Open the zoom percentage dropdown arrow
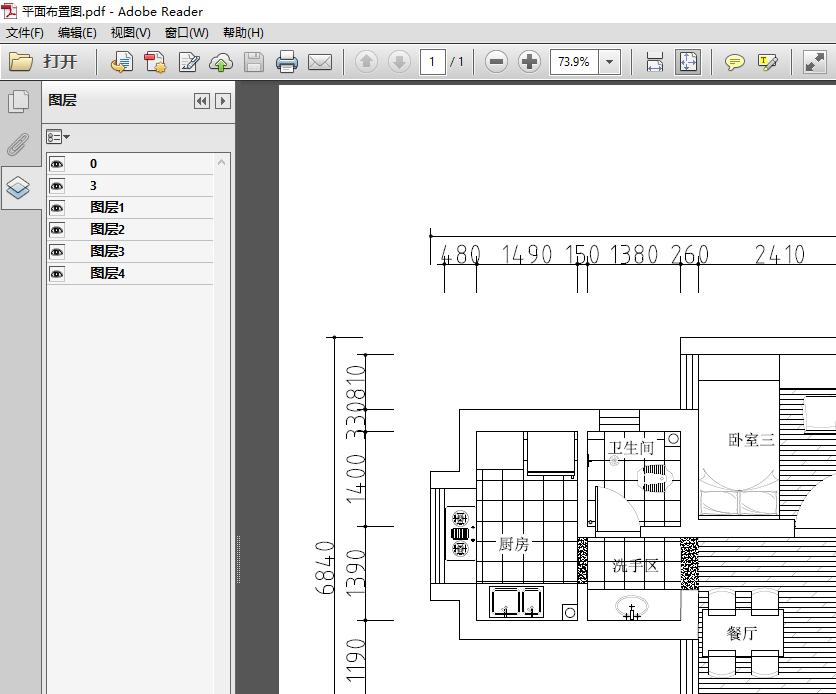This screenshot has height=694, width=836. tap(610, 62)
